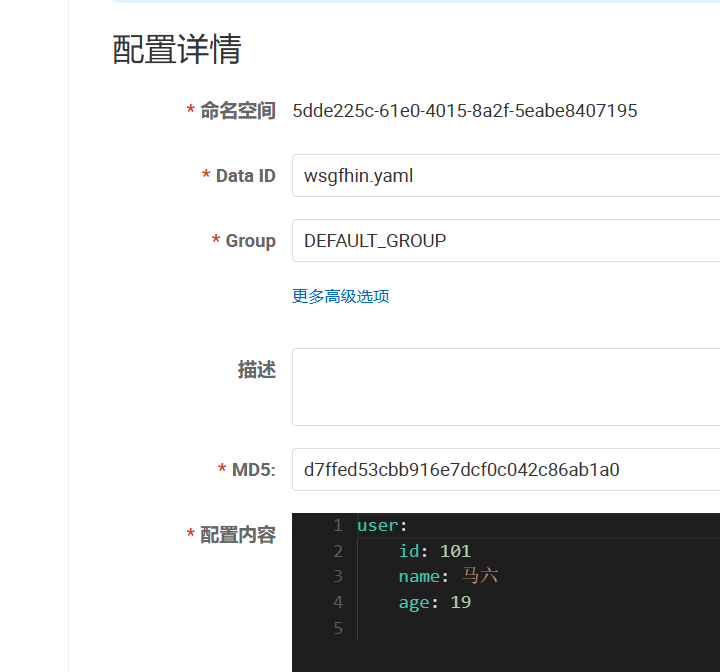The height and width of the screenshot is (672, 720).
Task: Open the 更多高级选项 link
Action: 341,296
